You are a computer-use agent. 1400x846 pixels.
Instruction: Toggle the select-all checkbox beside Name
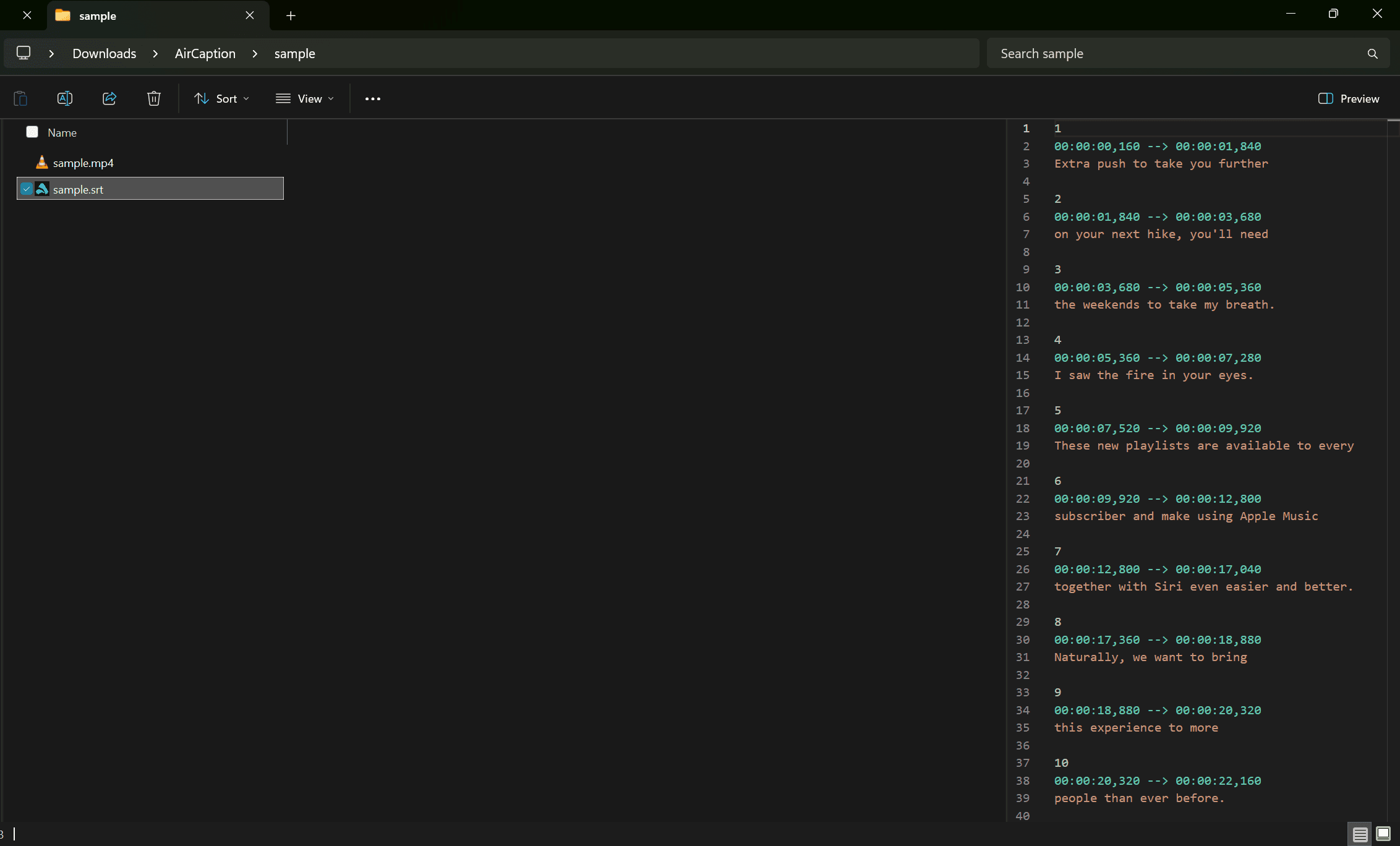tap(32, 132)
